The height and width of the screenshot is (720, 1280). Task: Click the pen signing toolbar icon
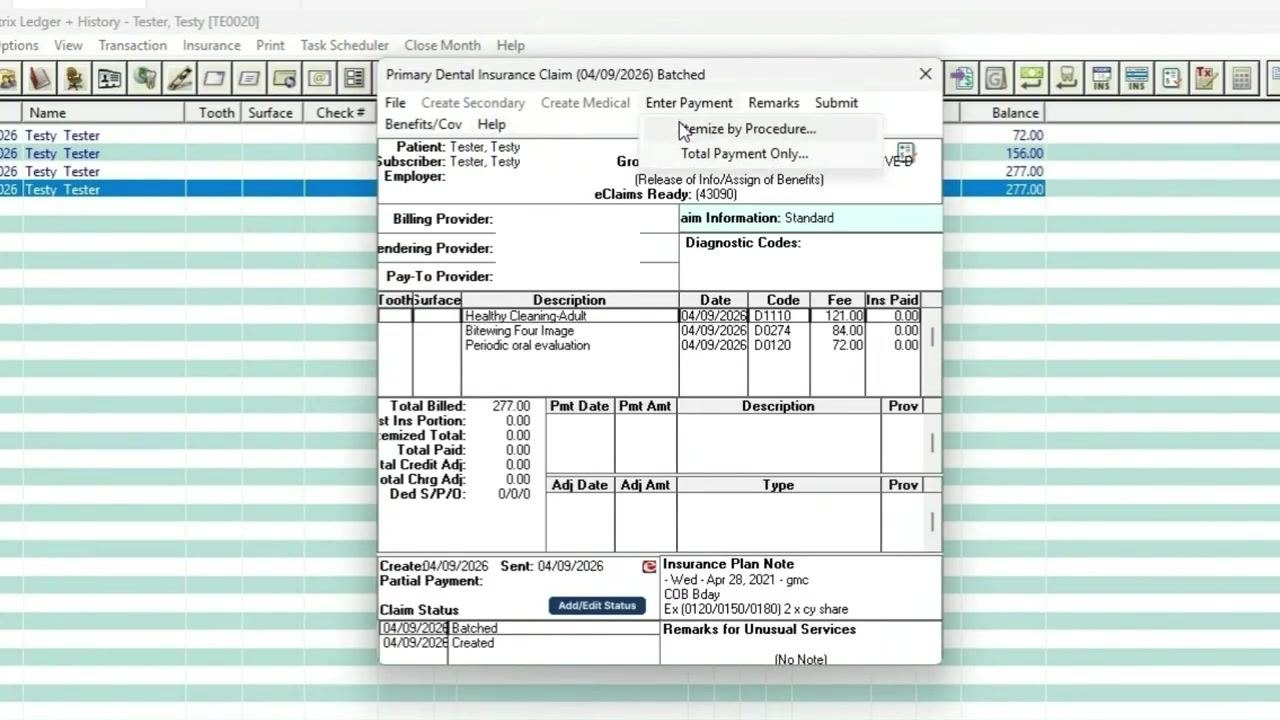(x=180, y=78)
